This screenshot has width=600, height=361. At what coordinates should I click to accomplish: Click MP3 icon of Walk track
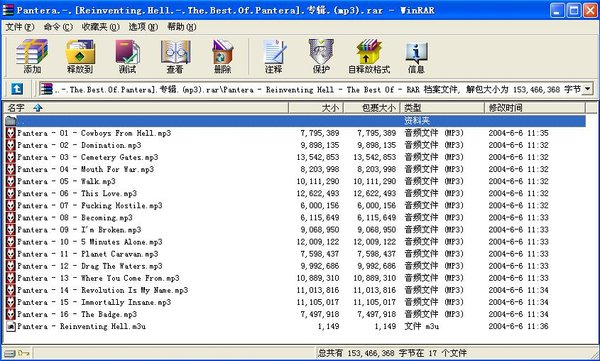[x=11, y=181]
